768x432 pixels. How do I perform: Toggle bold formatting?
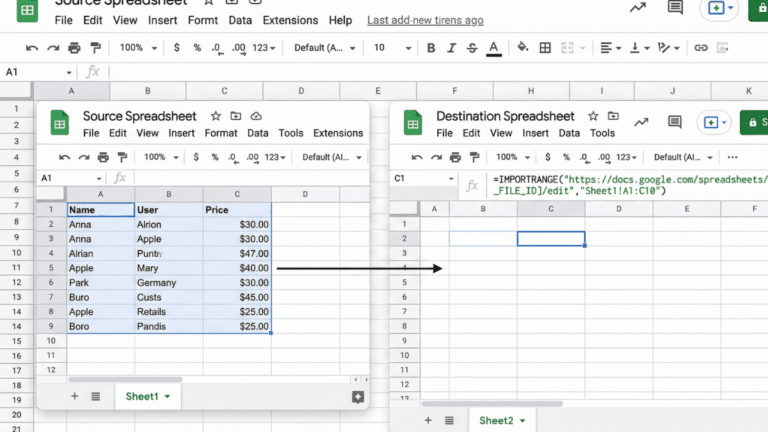[431, 48]
